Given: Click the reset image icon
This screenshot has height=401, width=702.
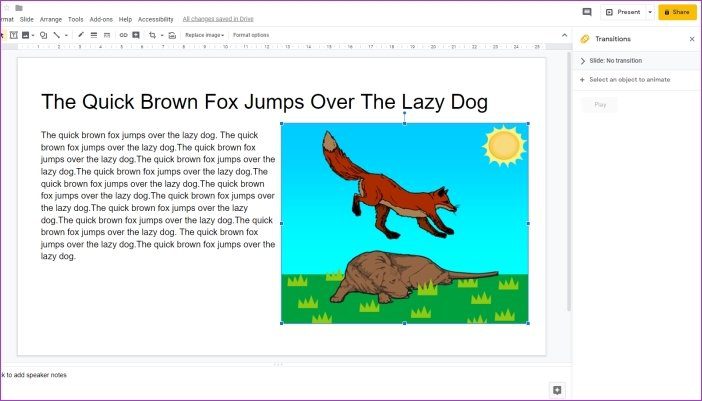Looking at the screenshot, I should (172, 35).
